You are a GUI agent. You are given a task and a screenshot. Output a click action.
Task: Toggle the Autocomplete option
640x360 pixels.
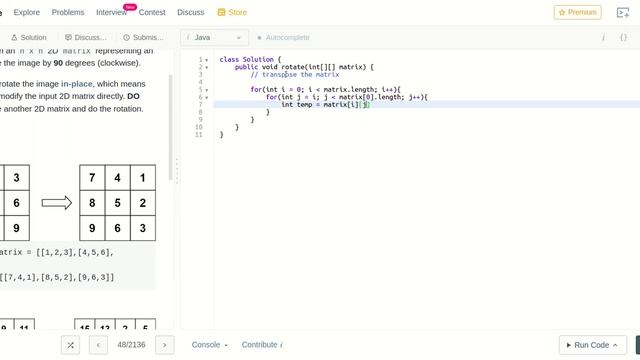coord(283,38)
